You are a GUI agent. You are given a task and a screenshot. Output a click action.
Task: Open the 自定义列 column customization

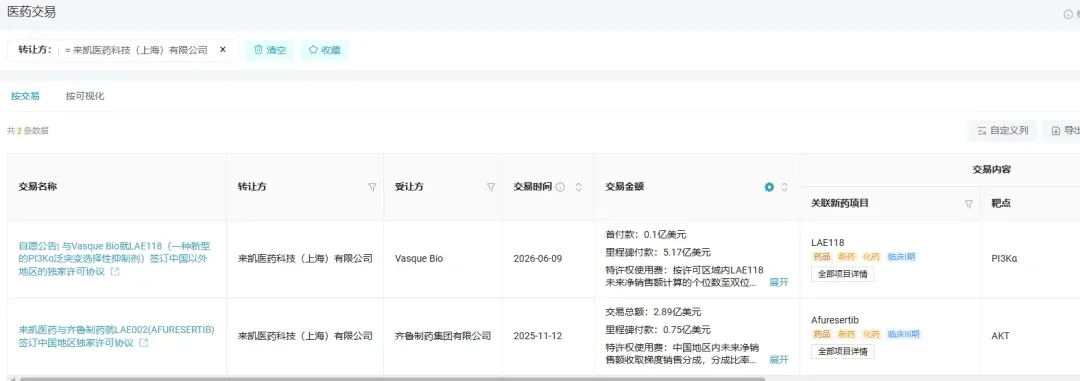pos(1002,130)
